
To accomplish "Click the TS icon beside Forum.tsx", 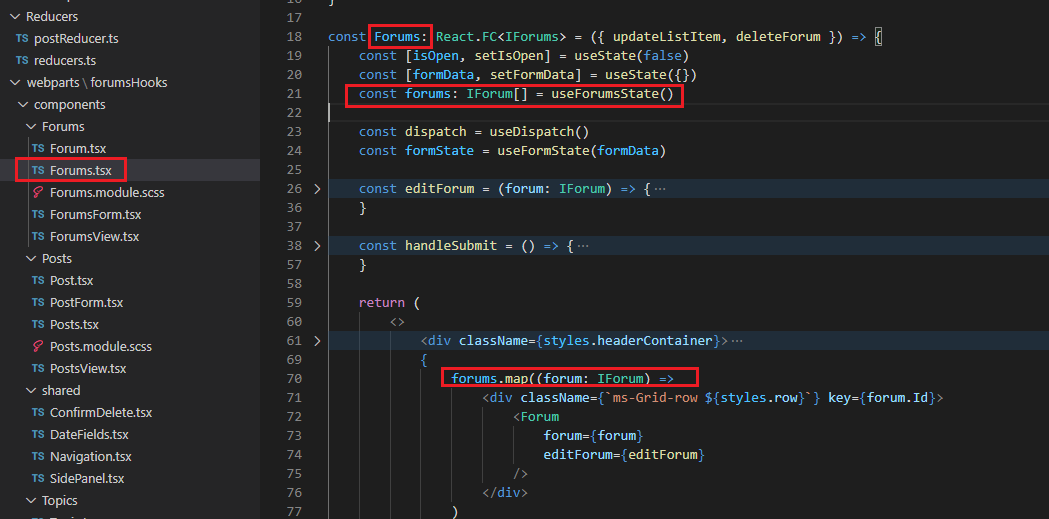I will pos(38,149).
